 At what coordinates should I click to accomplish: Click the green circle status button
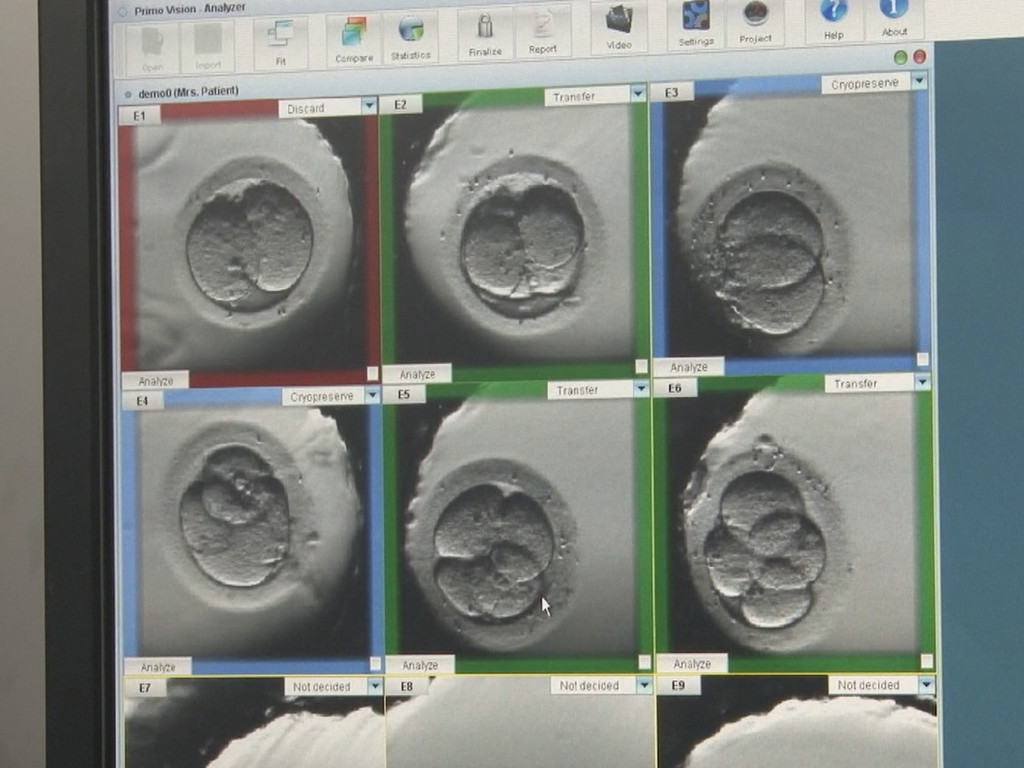point(900,58)
